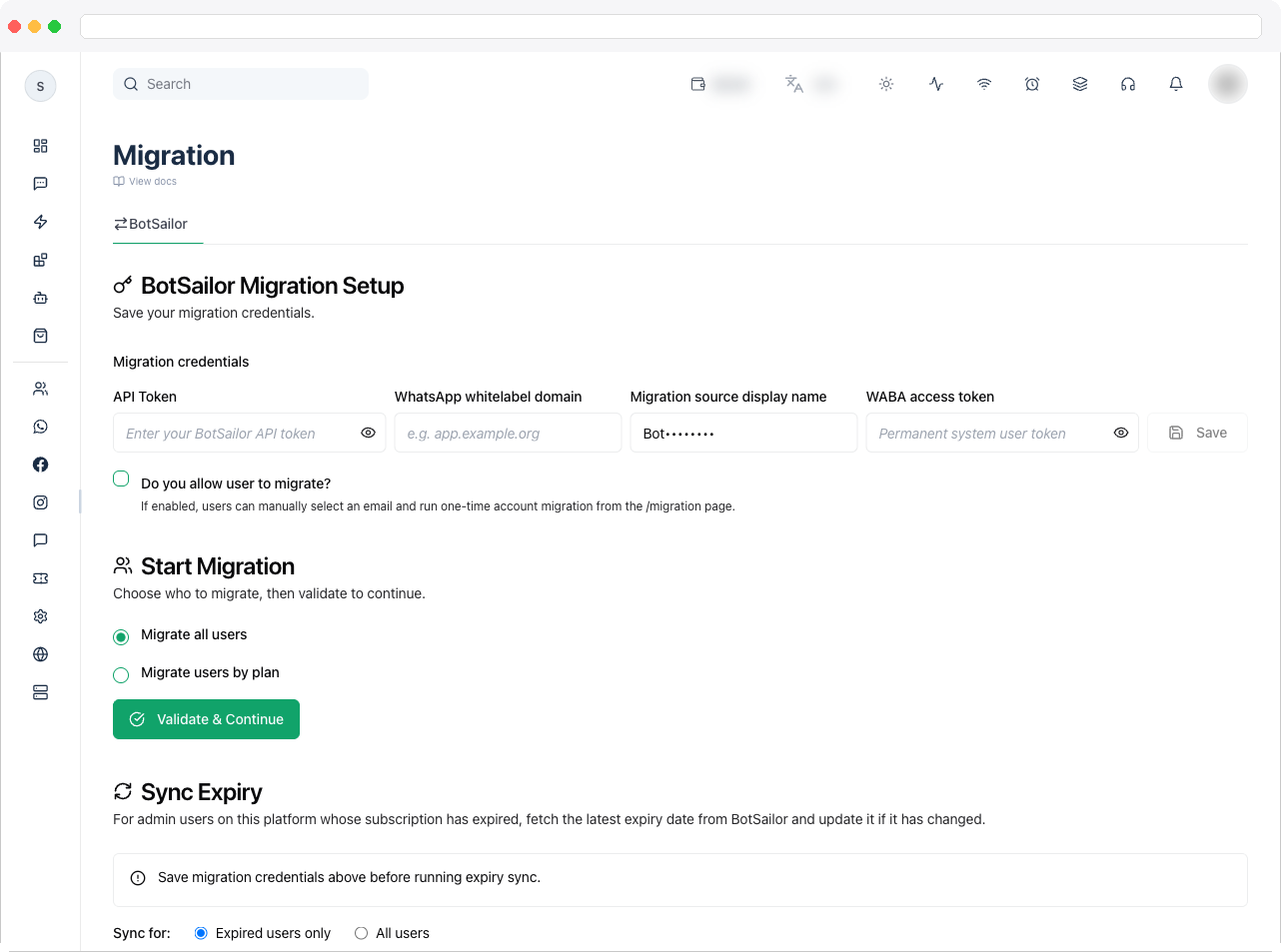Open the speech bubble icon below Instagram
Image resolution: width=1281 pixels, height=952 pixels.
coord(40,540)
